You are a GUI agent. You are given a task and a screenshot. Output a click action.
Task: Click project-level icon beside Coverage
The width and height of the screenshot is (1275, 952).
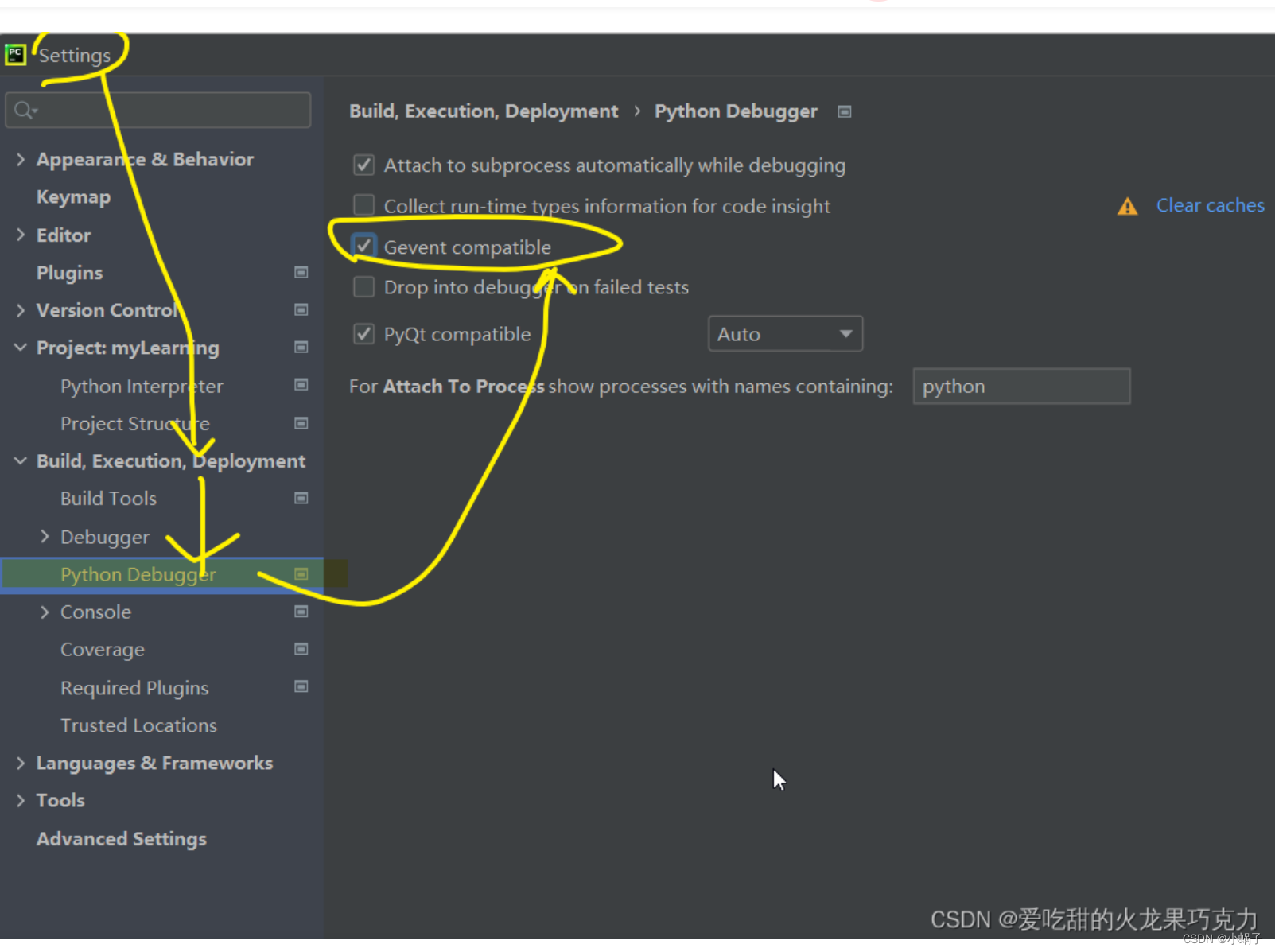point(301,649)
